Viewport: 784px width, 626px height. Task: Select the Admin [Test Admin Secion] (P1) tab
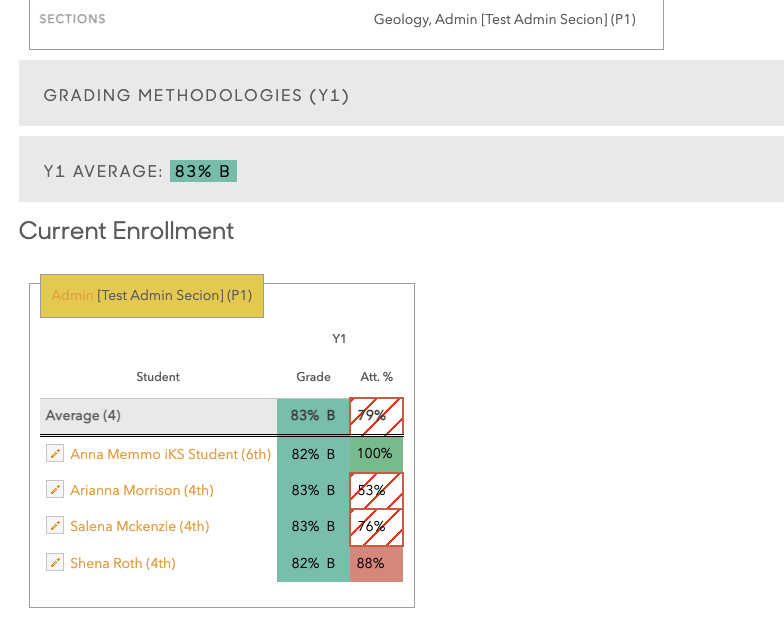[152, 296]
